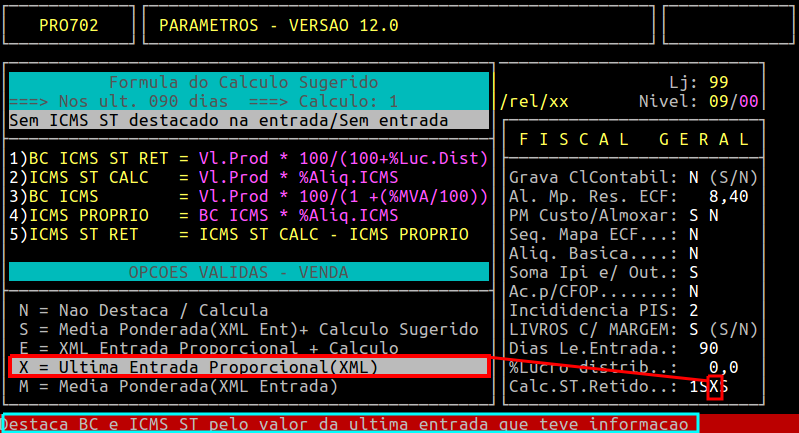Click the X in Calc.ST.Retido field

[x=713, y=386]
